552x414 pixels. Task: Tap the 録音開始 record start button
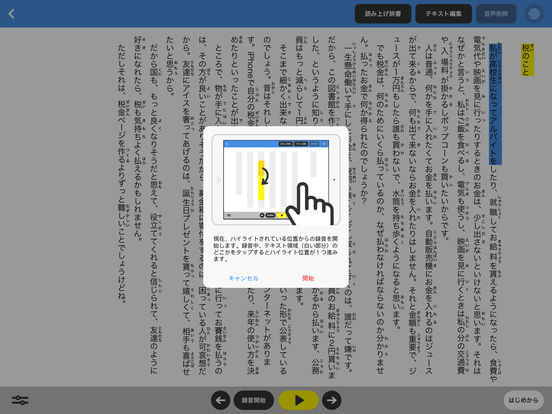[253, 400]
